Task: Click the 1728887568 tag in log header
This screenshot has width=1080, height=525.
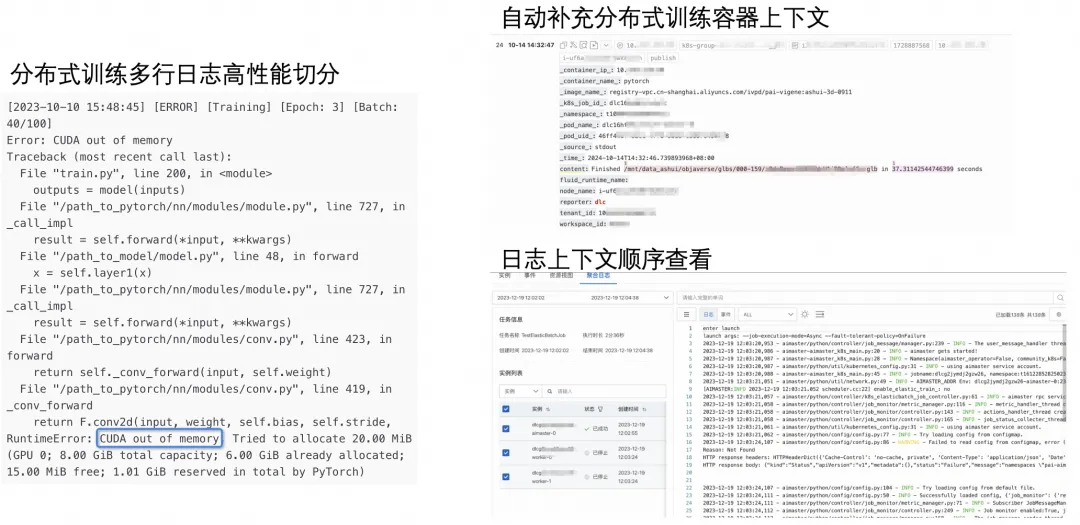Action: tap(911, 45)
